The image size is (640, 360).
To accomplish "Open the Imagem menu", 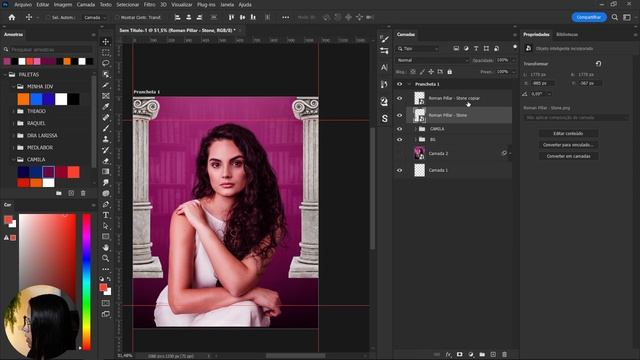I will (x=63, y=4).
